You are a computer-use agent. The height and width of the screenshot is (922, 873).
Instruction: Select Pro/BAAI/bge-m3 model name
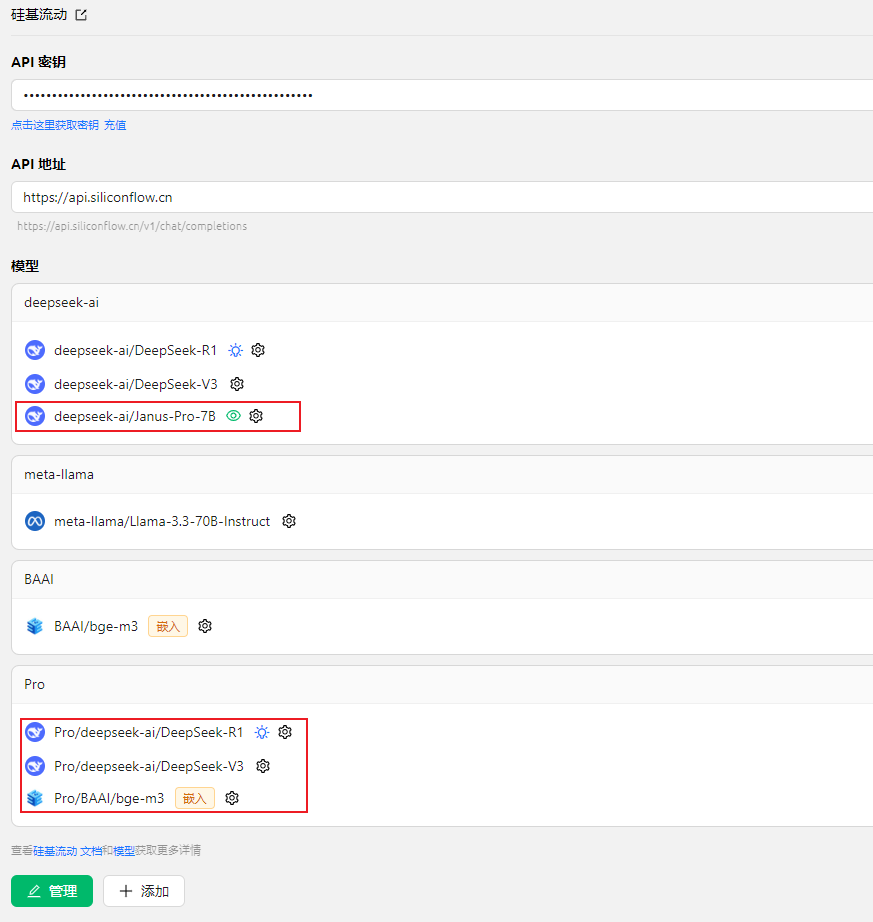click(x=109, y=798)
